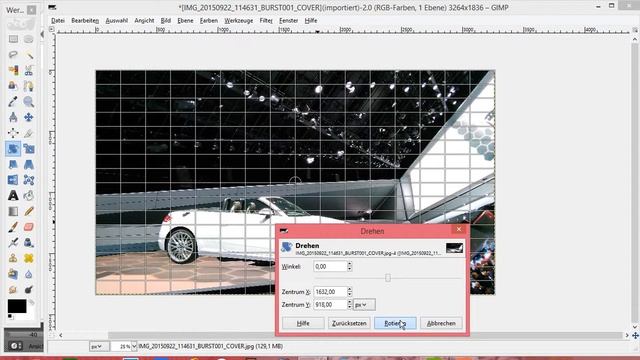Open the Auswahl menu
Screen dimensions: 640x360
[x=117, y=20]
